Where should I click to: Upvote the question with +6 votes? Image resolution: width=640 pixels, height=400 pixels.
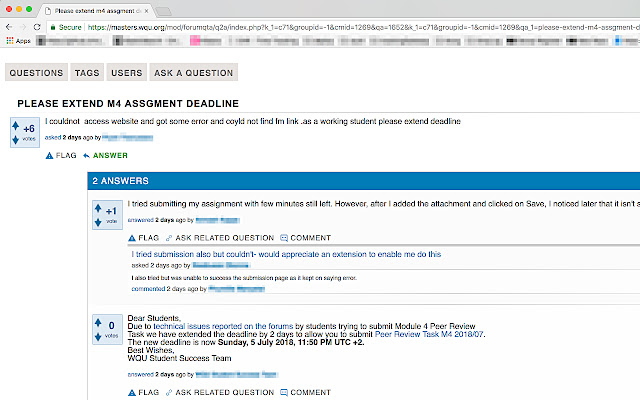tap(16, 125)
